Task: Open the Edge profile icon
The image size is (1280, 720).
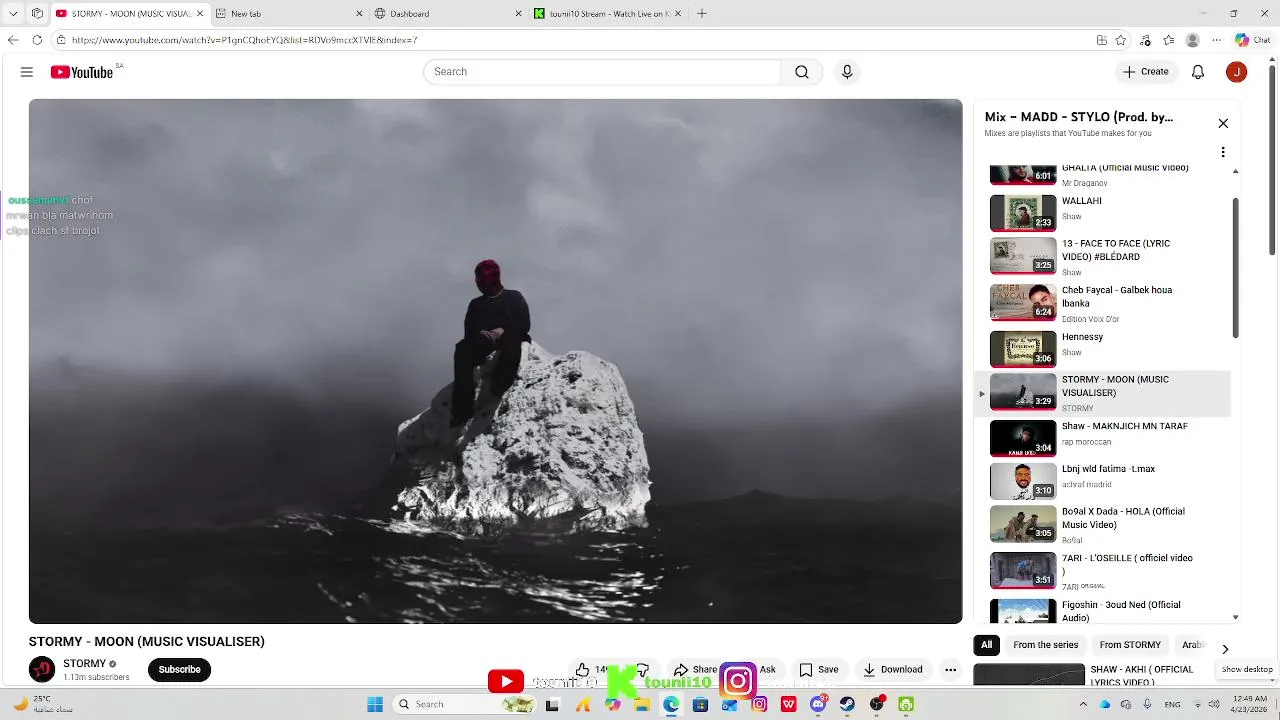Action: [x=1192, y=40]
